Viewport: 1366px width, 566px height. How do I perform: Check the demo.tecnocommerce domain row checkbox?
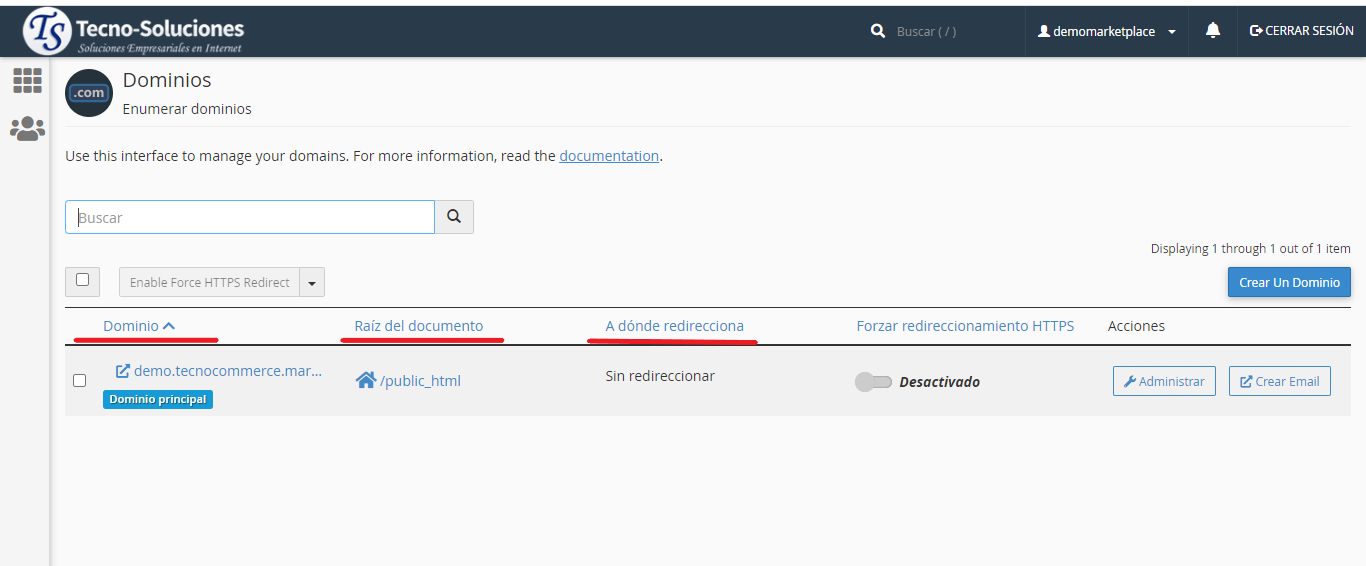click(x=80, y=380)
